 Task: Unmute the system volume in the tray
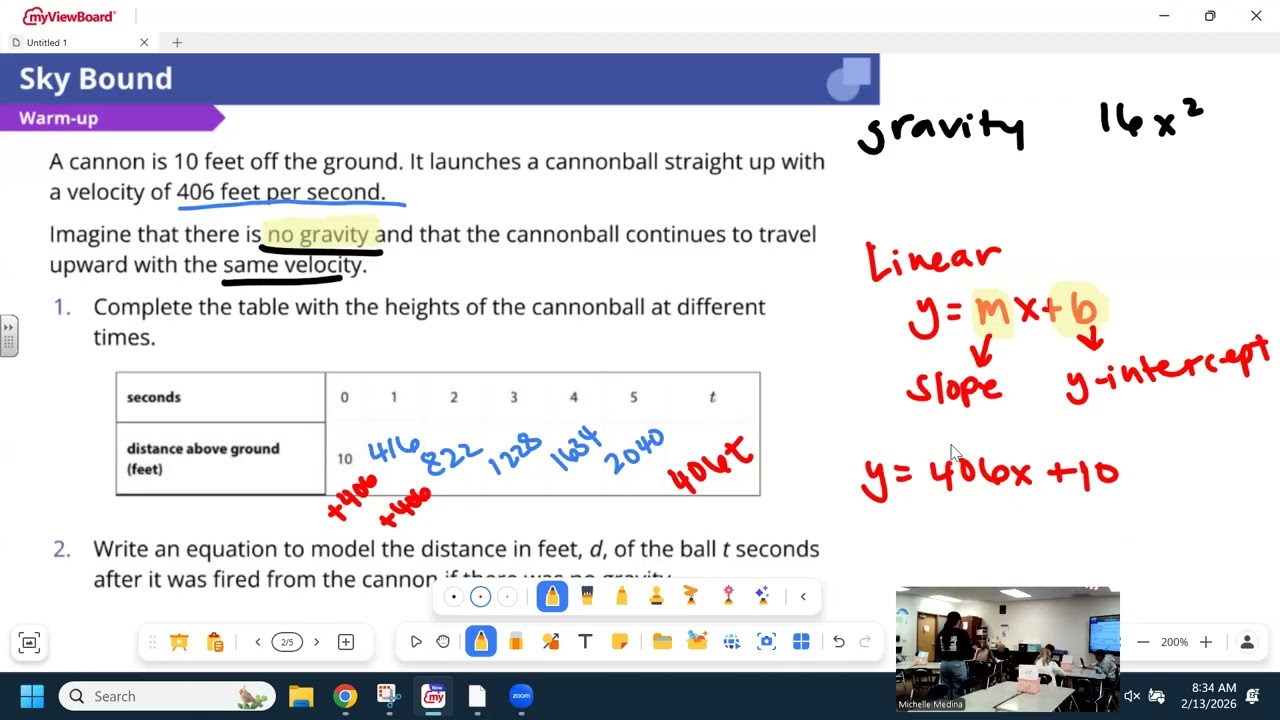pyautogui.click(x=1132, y=696)
